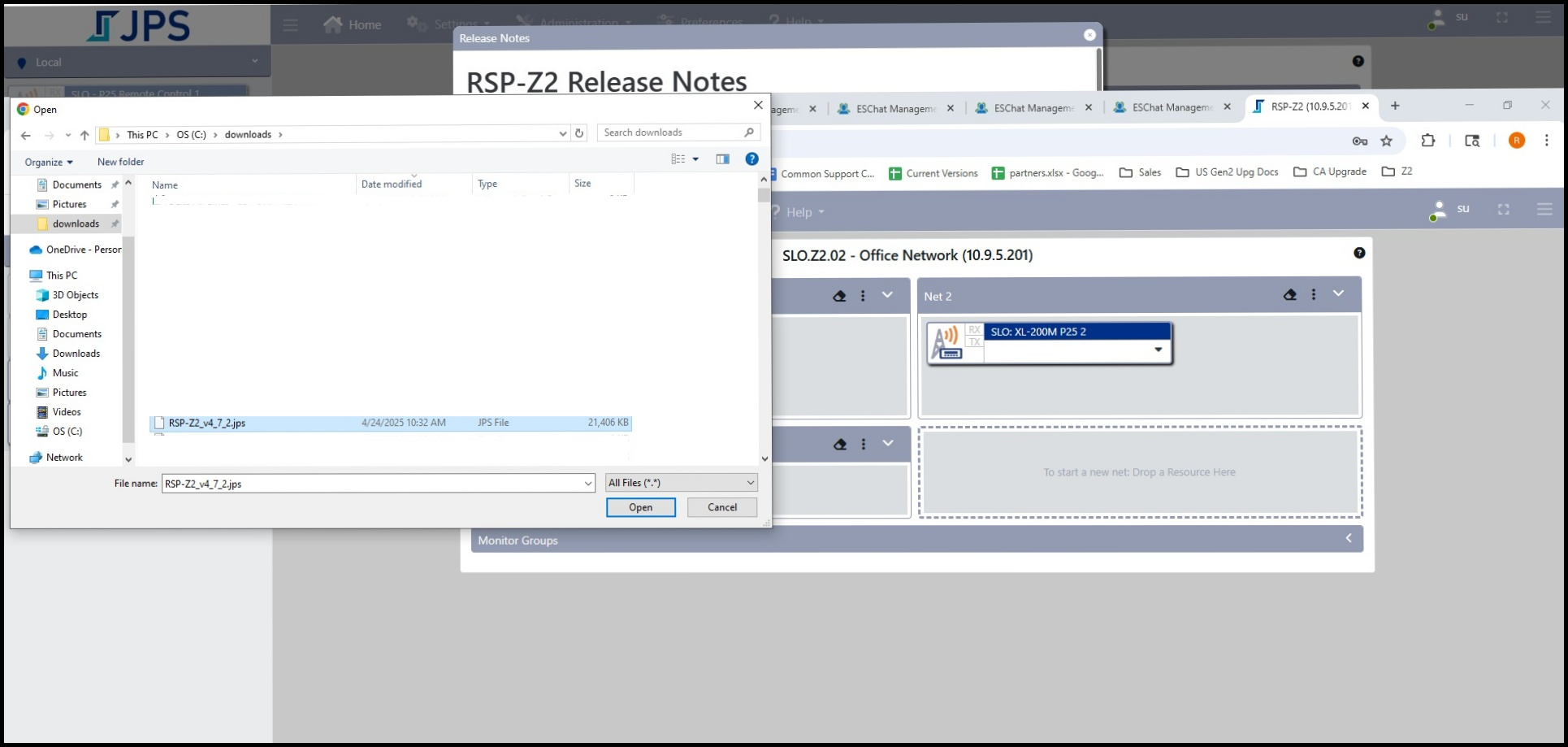Open hamburger menu in browser page
The width and height of the screenshot is (1568, 747).
[1544, 210]
